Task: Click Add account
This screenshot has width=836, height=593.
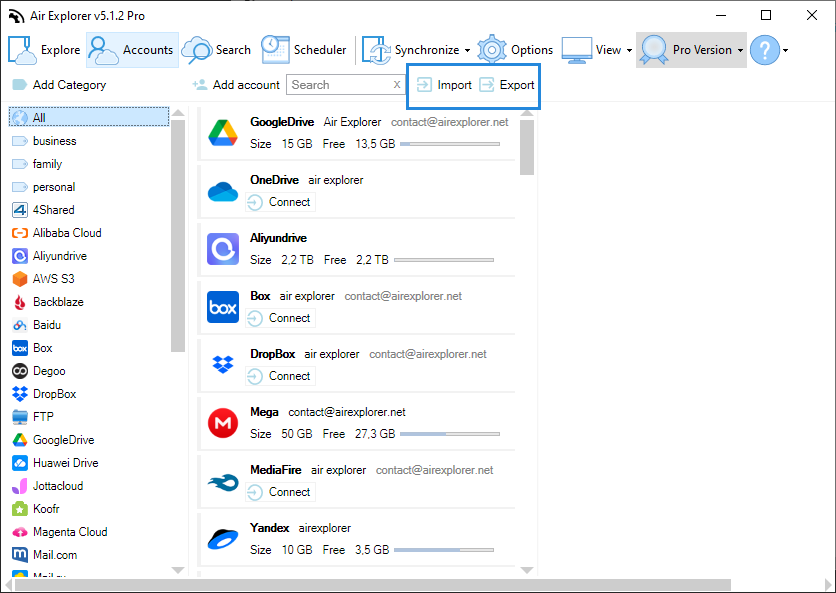Action: [x=236, y=85]
